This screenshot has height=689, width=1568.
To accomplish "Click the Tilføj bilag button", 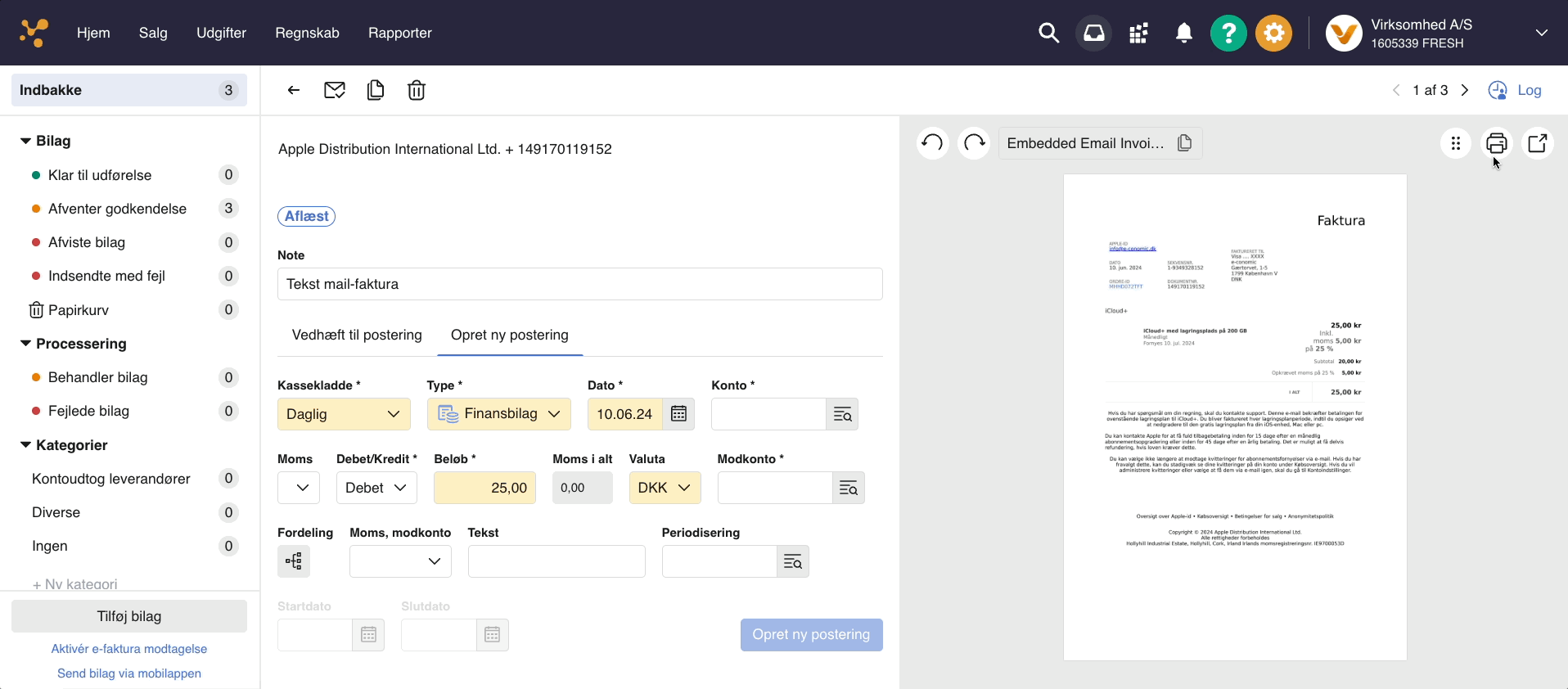I will [x=129, y=616].
